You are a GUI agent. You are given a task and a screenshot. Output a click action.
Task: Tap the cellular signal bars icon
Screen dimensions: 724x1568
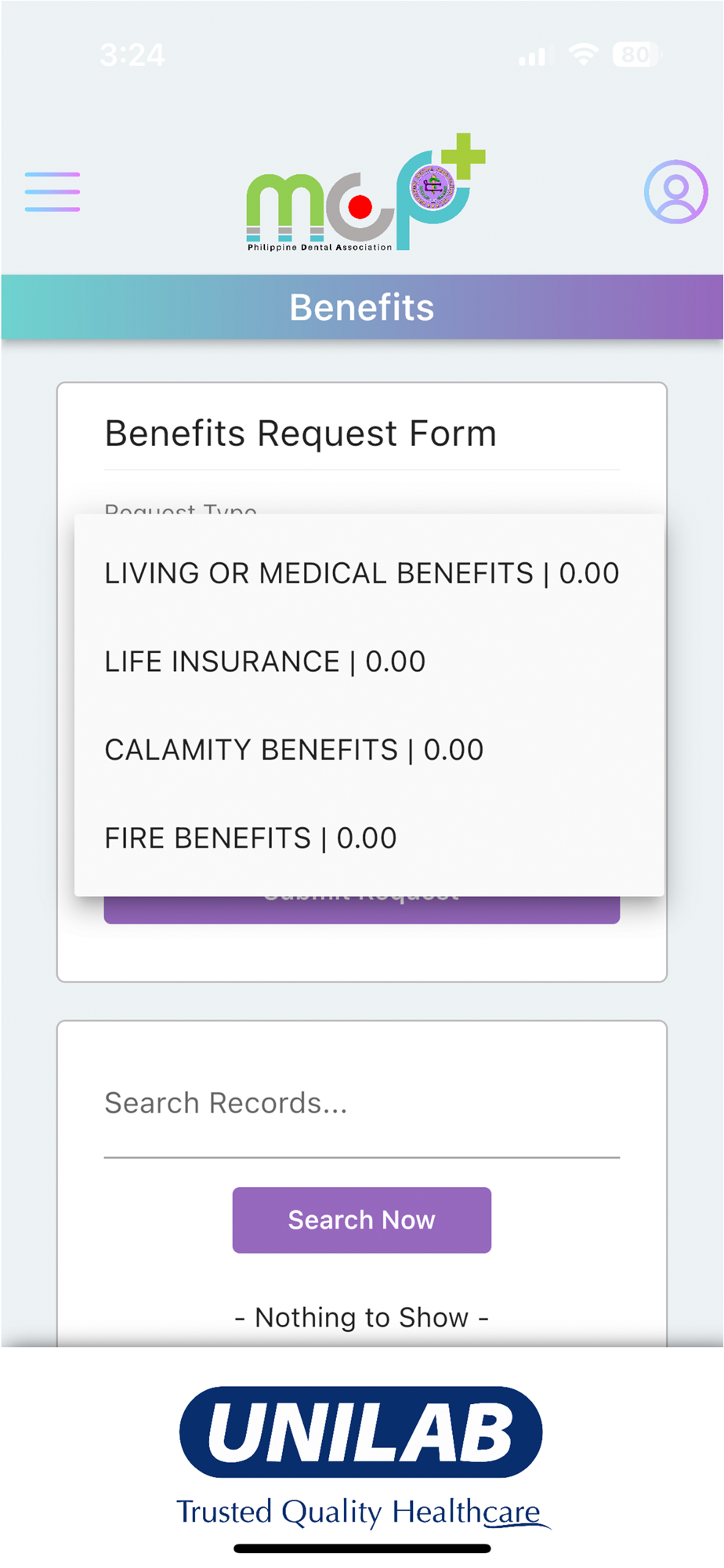coord(533,56)
